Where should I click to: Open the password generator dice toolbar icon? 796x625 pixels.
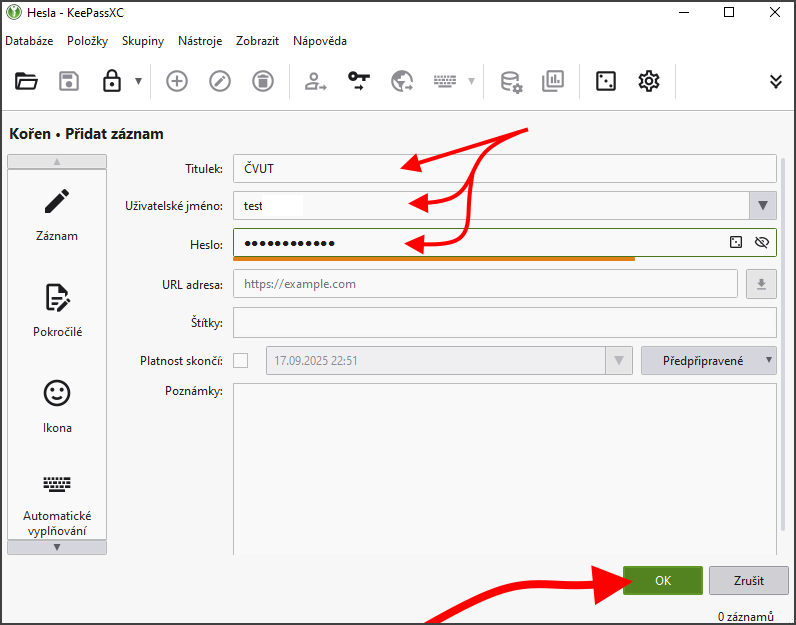[606, 82]
